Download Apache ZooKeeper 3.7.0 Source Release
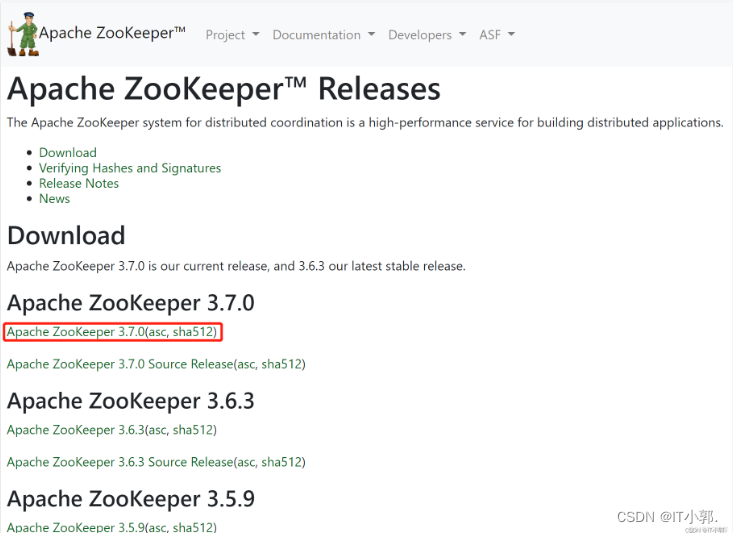This screenshot has height=533, width=733. coord(120,364)
